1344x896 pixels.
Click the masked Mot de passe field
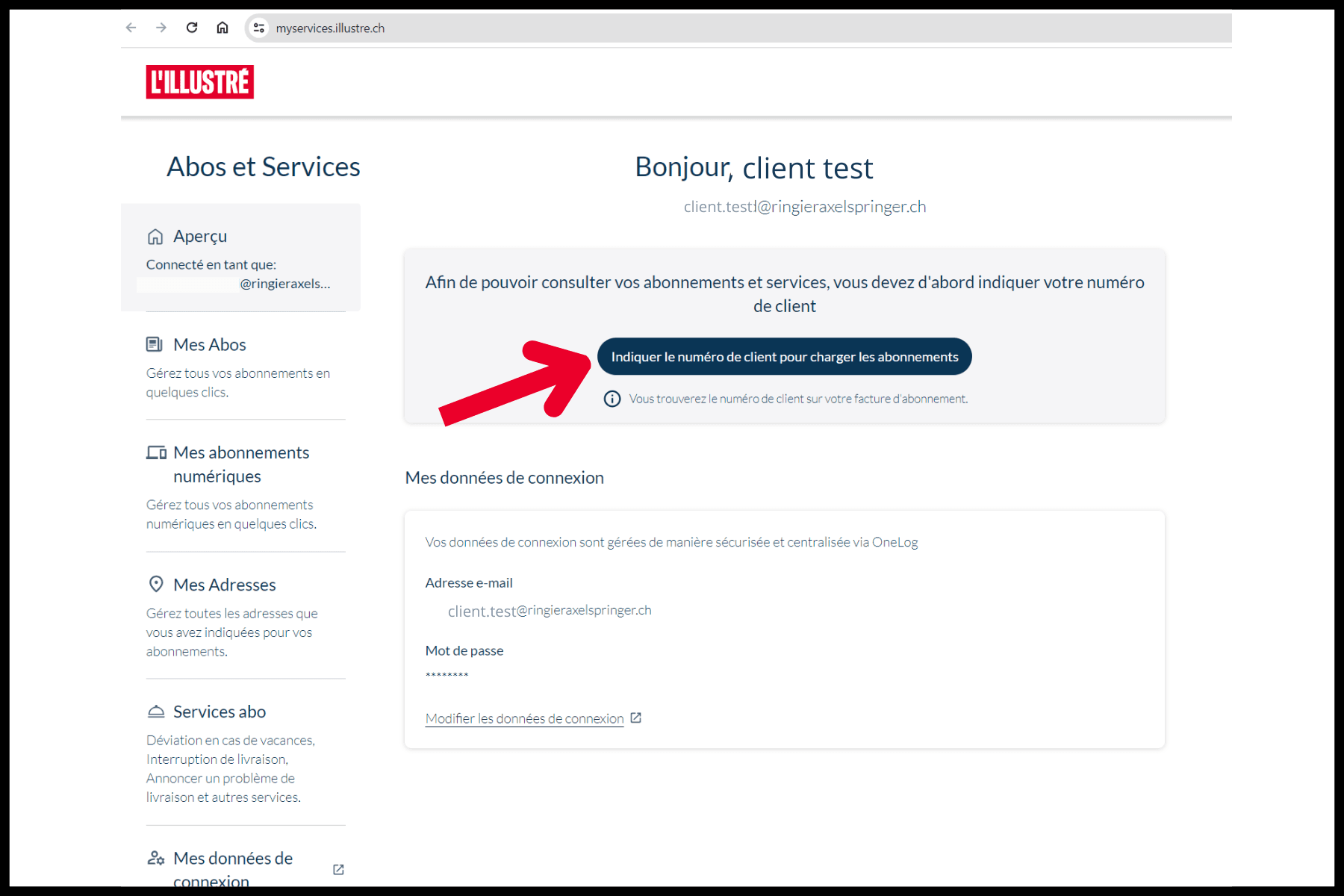coord(446,675)
